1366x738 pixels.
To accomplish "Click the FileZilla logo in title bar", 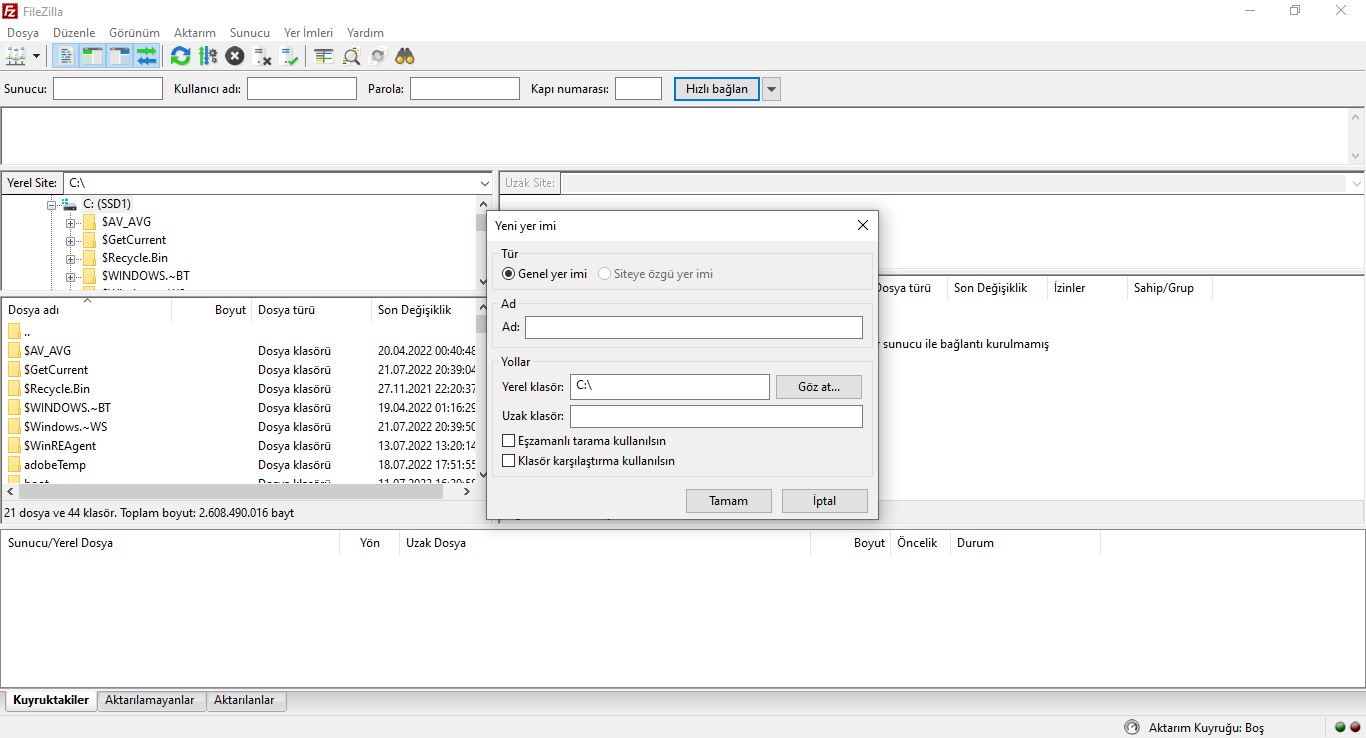I will tap(10, 10).
